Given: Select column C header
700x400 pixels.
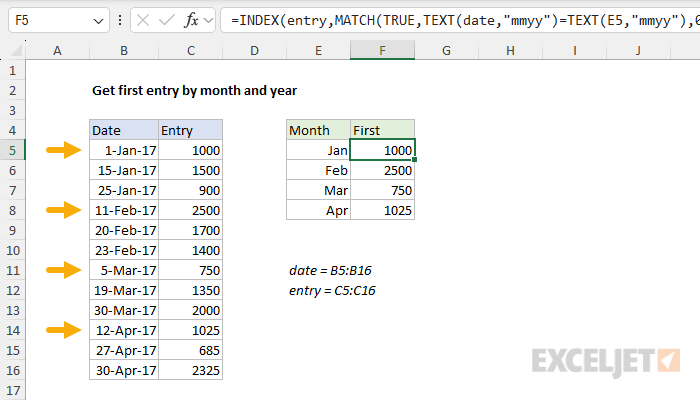Looking at the screenshot, I should (191, 50).
